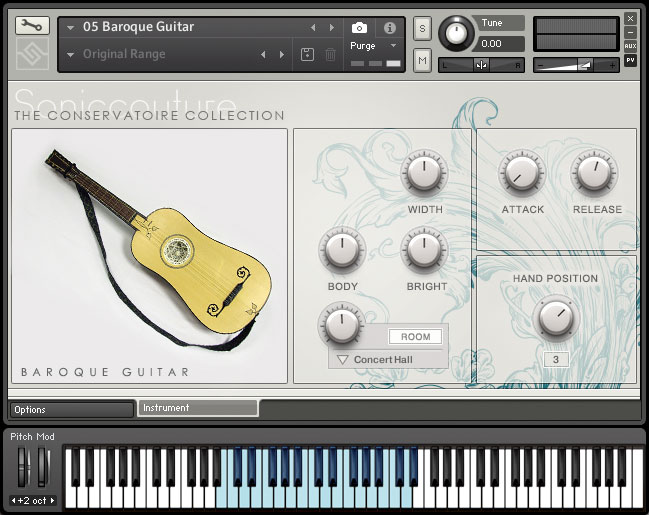The image size is (649, 515).
Task: Open AUX sends panel
Action: [x=630, y=46]
